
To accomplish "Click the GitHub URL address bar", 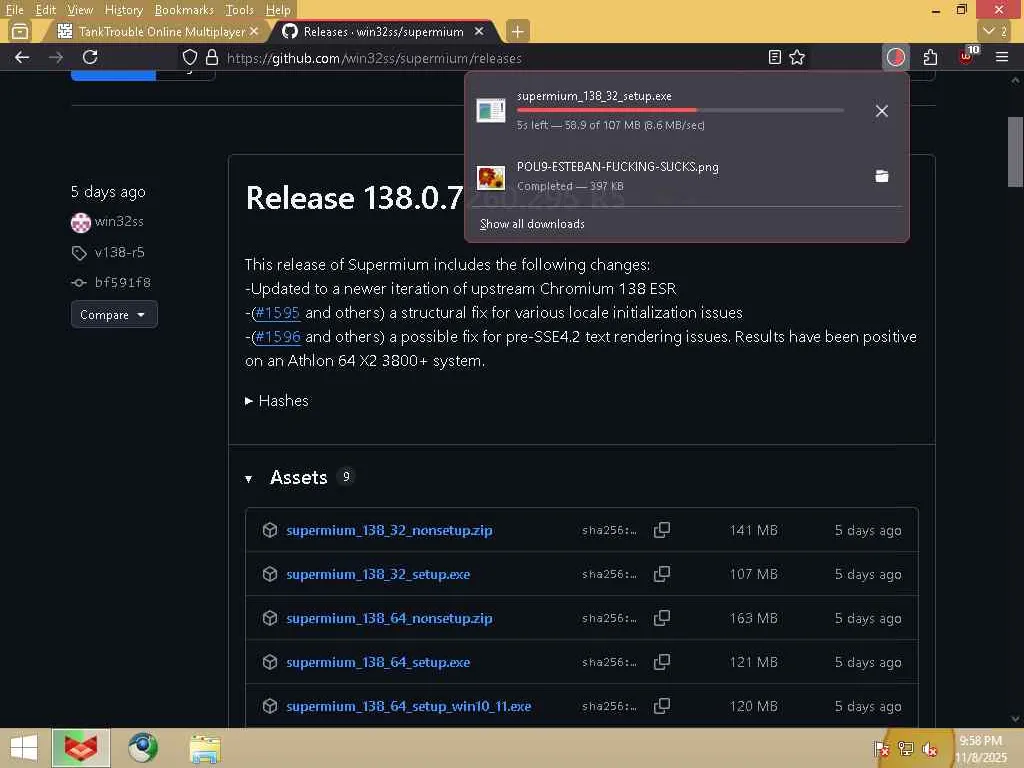I will tap(374, 58).
